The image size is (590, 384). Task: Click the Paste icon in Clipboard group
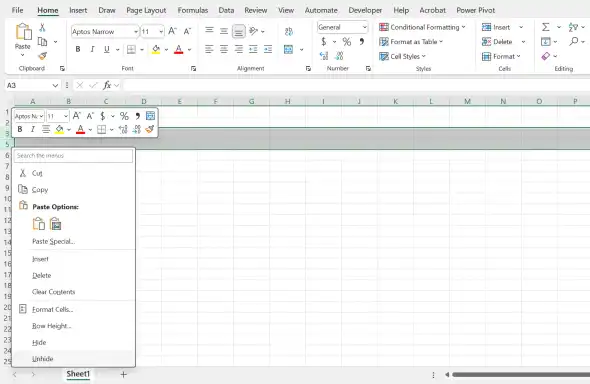(23, 32)
